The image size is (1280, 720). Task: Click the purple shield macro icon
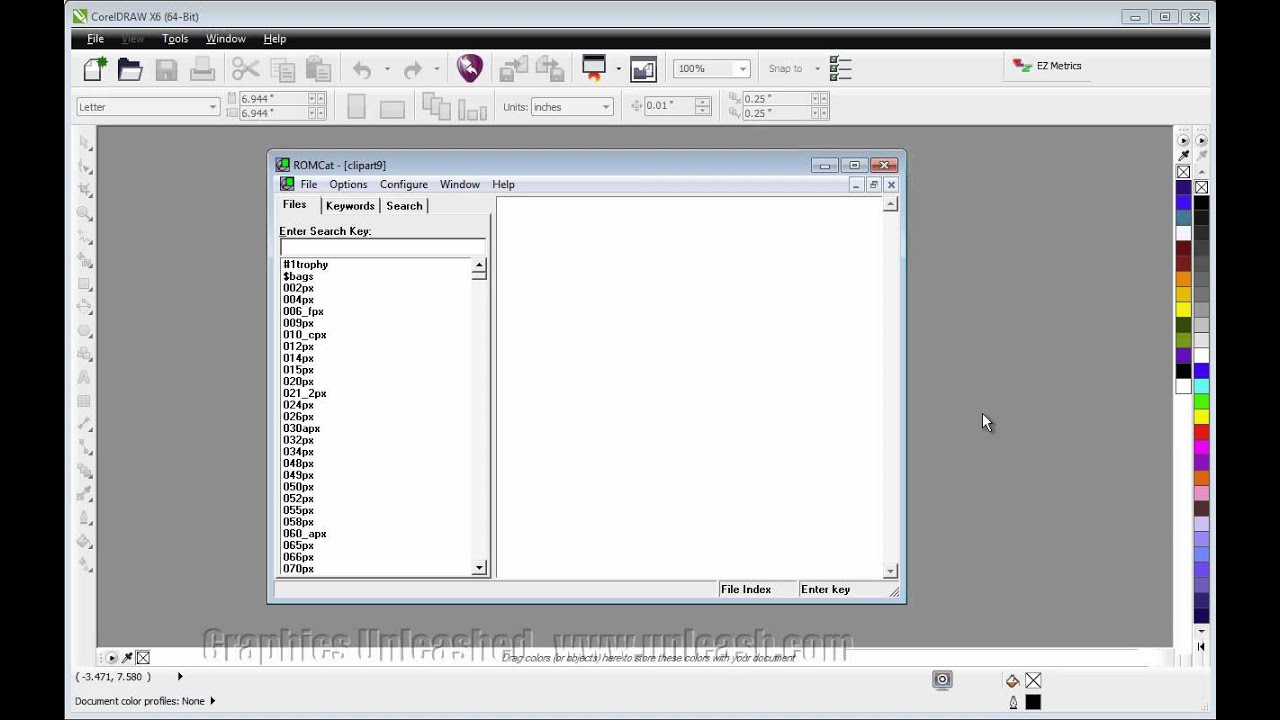tap(469, 68)
